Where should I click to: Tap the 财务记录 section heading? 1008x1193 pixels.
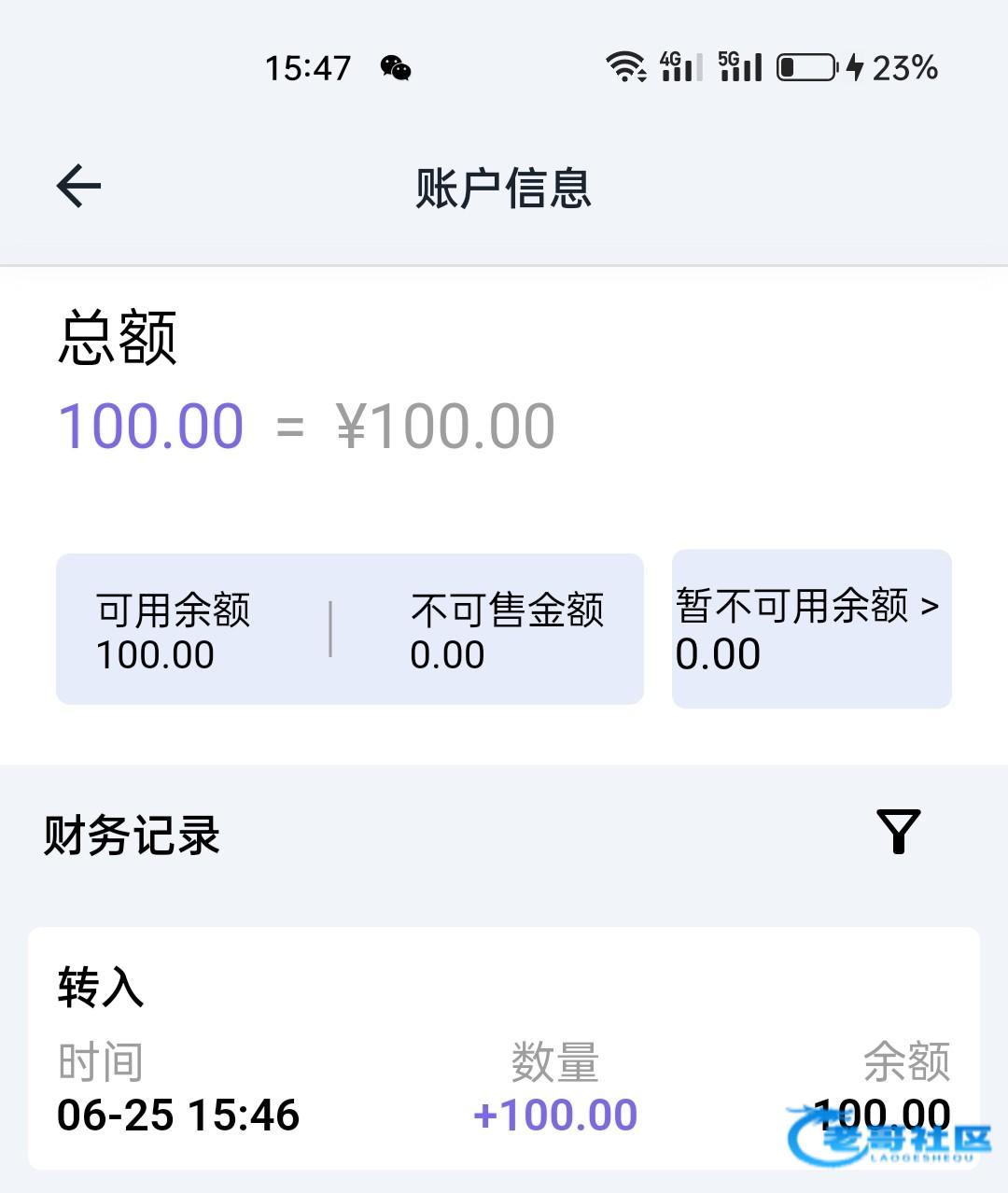pyautogui.click(x=132, y=835)
